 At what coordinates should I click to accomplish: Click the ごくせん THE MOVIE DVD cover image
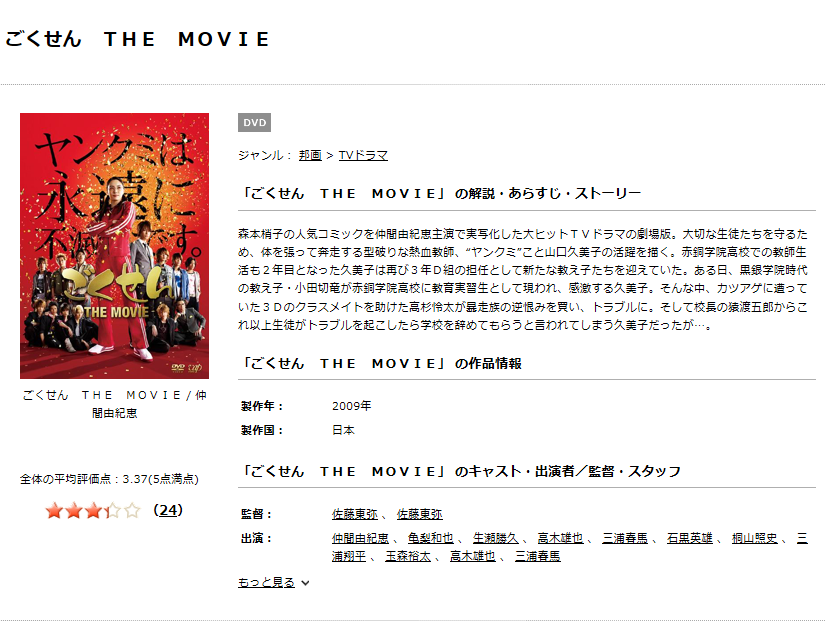[114, 246]
